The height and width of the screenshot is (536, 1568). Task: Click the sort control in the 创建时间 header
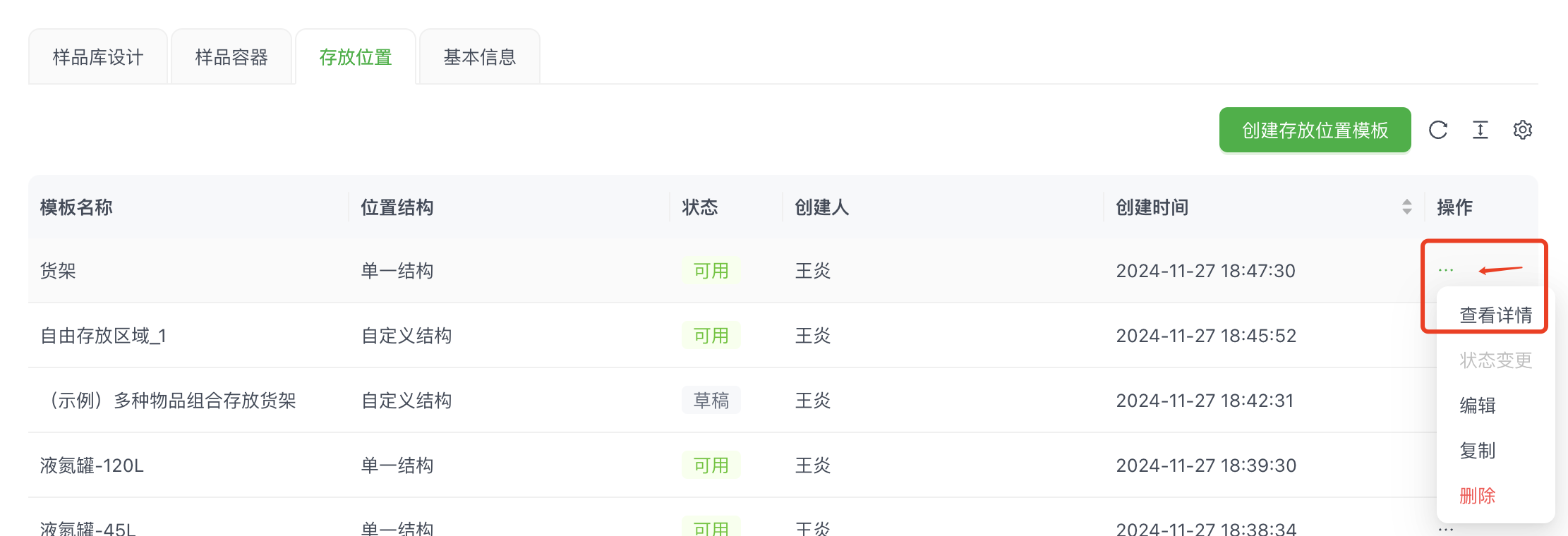[x=1408, y=207]
